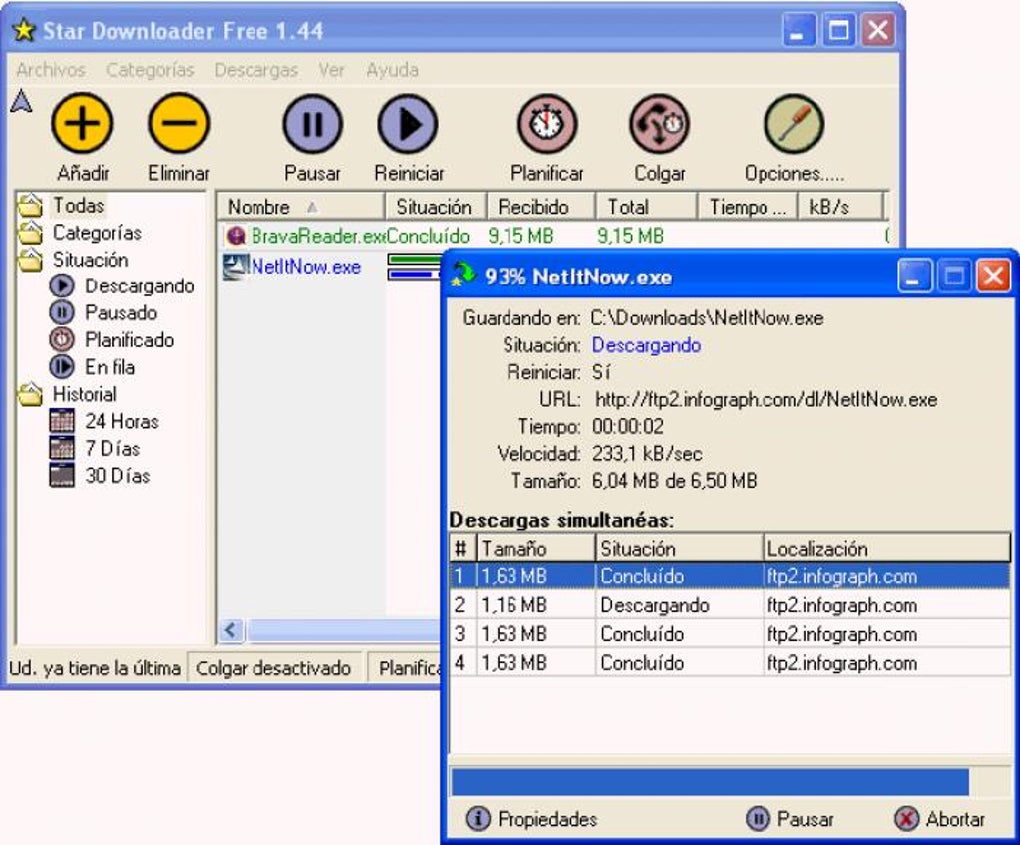Click horizontal scrollbar left arrow
Screen dimensions: 1020x845
(x=231, y=630)
